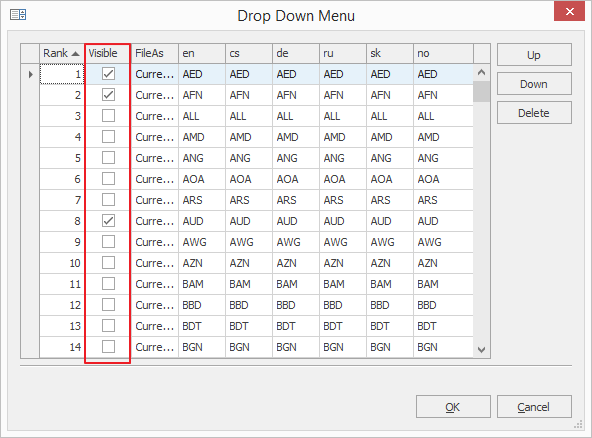Move the selected row Up
This screenshot has width=592, height=438.
[x=534, y=55]
